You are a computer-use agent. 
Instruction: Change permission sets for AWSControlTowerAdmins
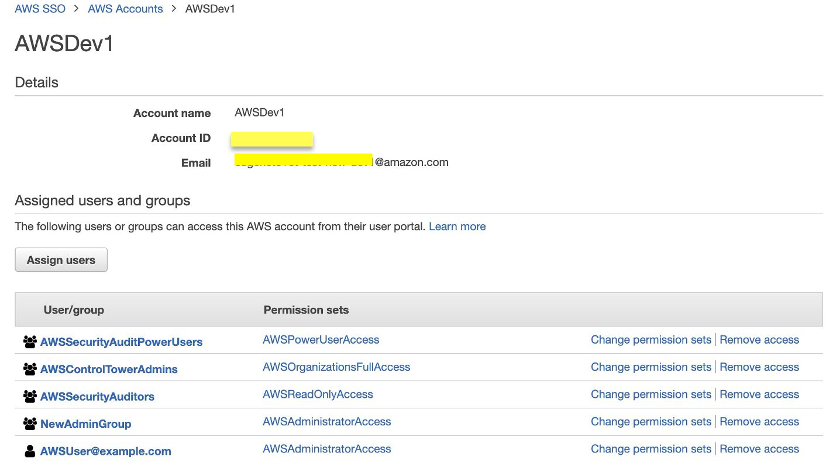651,367
